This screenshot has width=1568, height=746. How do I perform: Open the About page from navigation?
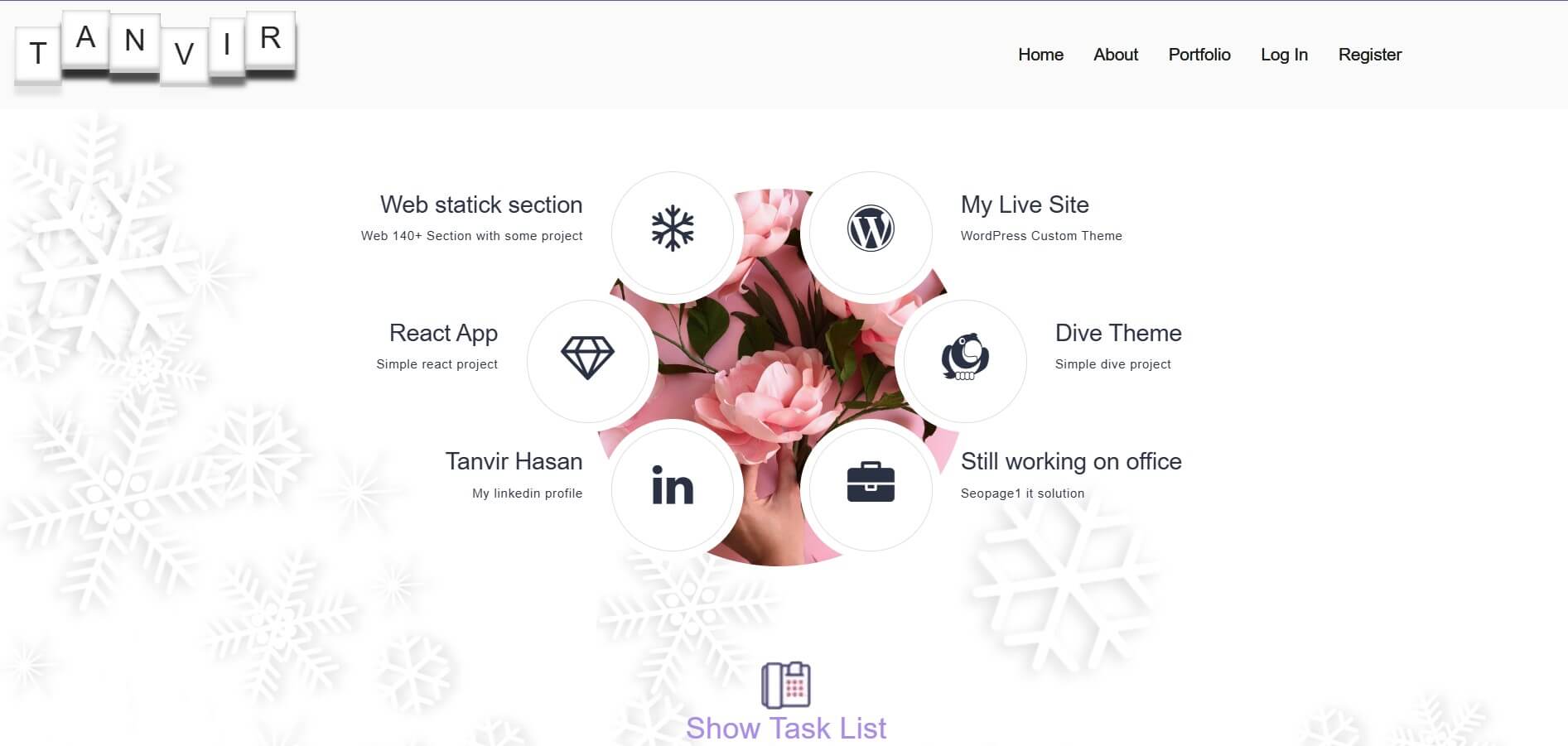tap(1116, 55)
